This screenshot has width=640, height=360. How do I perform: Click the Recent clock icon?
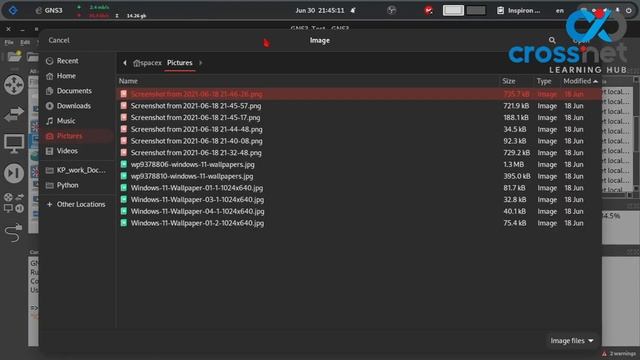click(50, 61)
